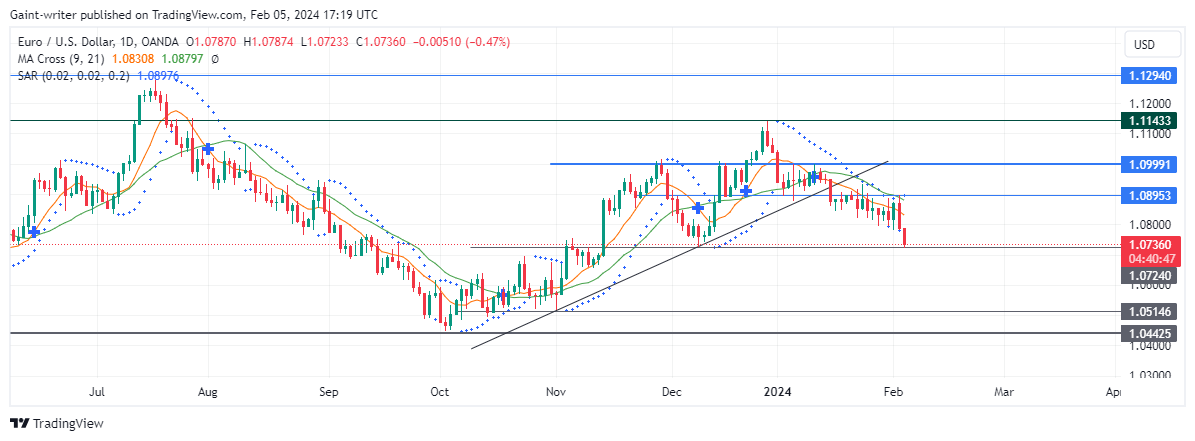Click the 1.03000 price scale tick

coord(1148,375)
